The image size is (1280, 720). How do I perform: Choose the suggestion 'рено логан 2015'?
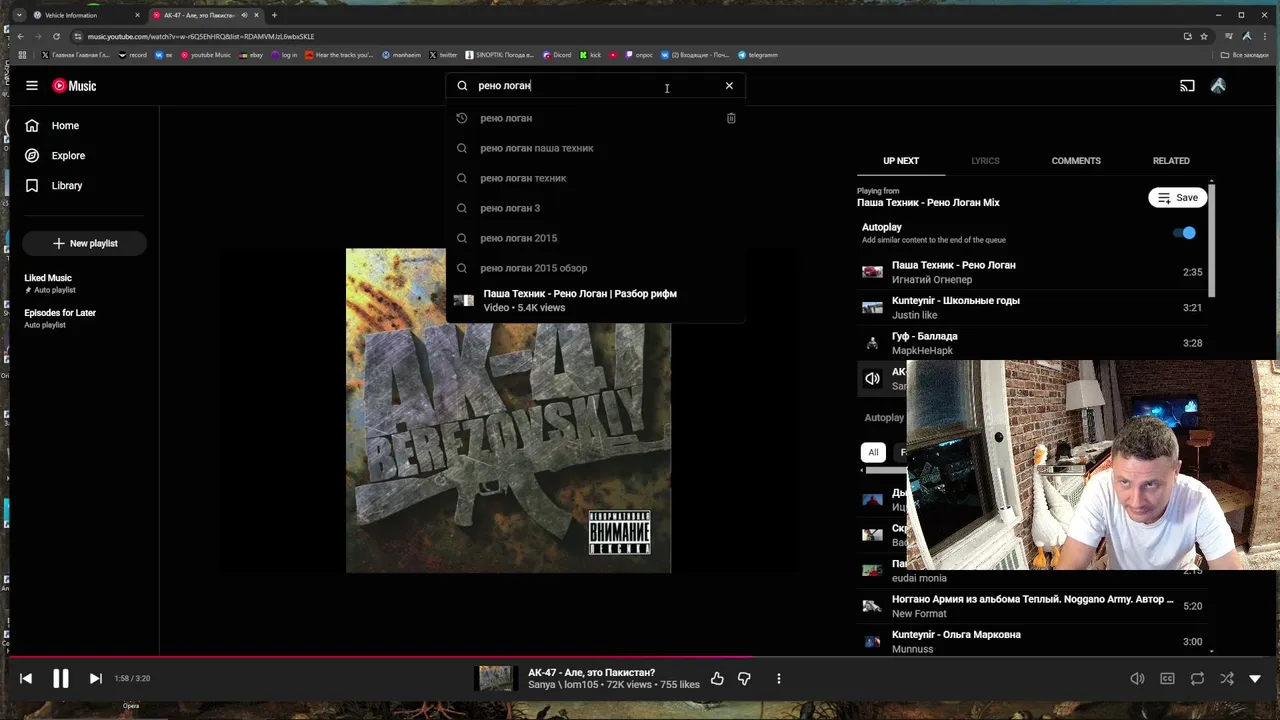(x=596, y=238)
